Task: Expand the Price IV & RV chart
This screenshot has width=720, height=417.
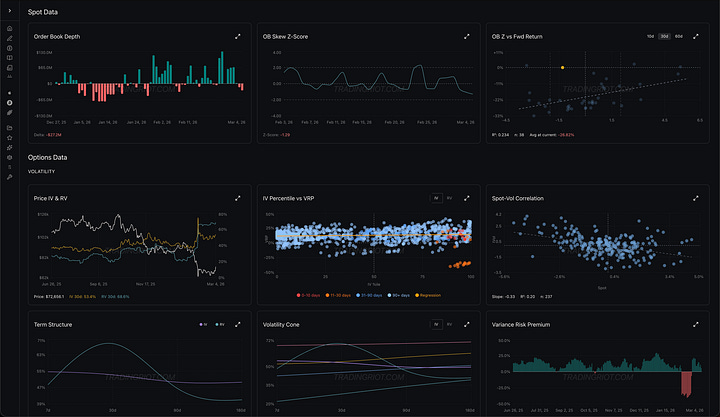Action: pyautogui.click(x=238, y=198)
